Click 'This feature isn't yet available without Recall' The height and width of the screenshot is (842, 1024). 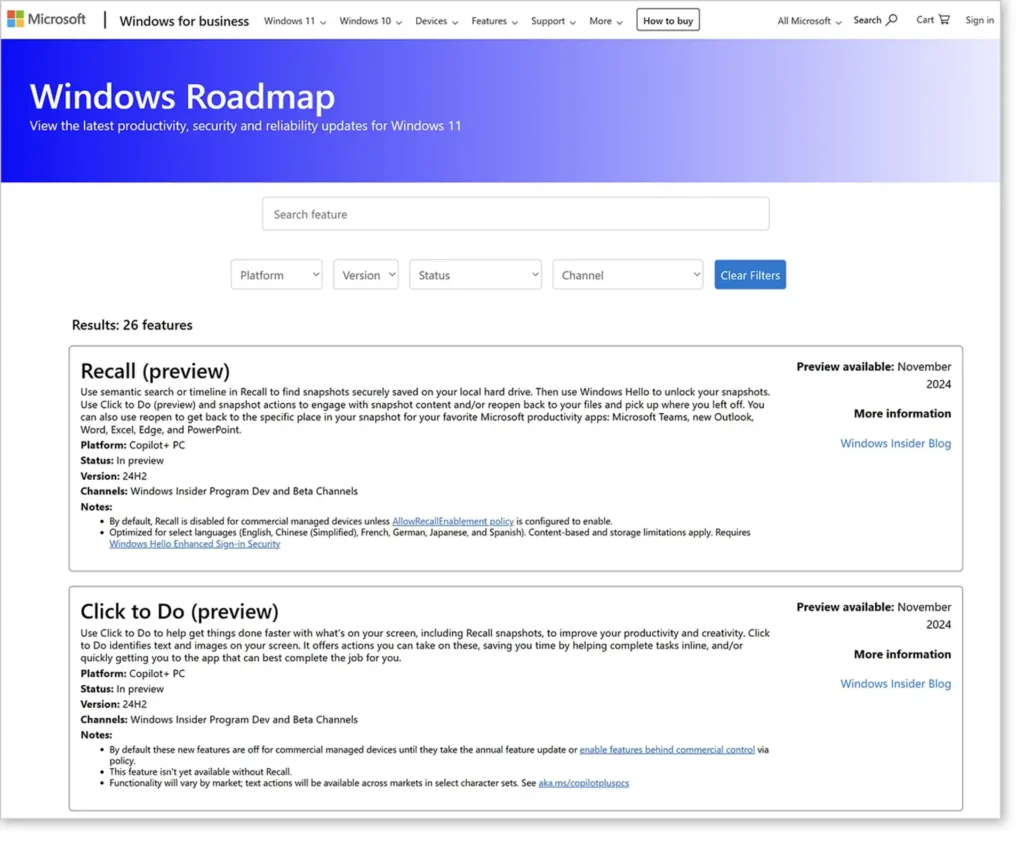pyautogui.click(x=200, y=771)
